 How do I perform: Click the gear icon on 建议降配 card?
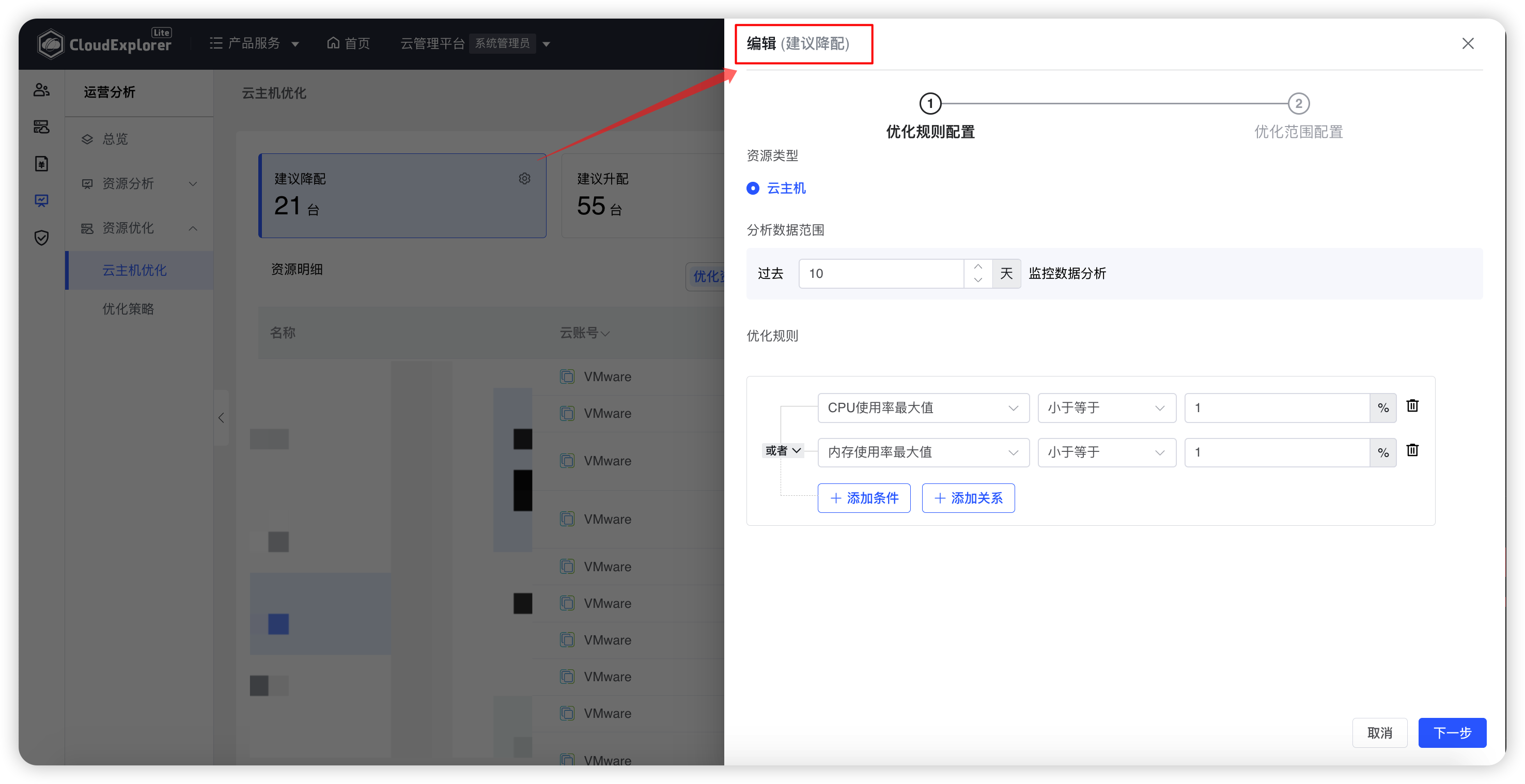click(x=524, y=179)
